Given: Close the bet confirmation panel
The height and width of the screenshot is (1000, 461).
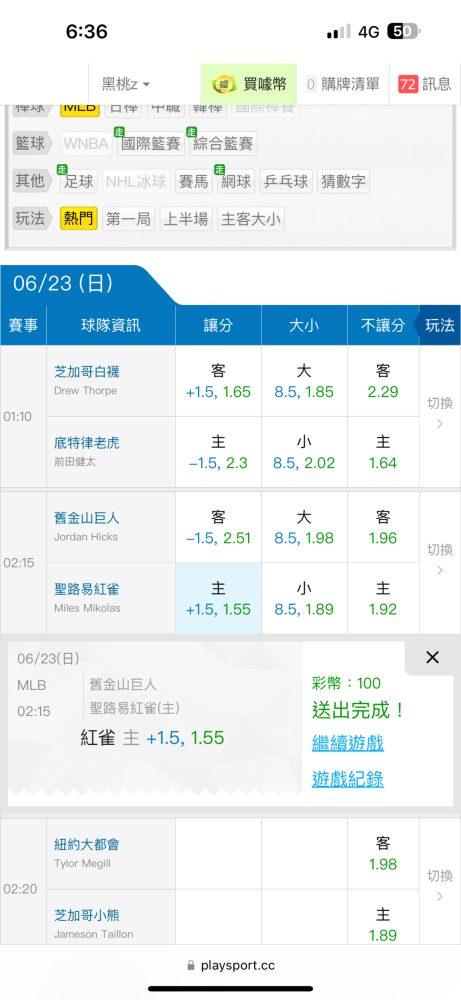Looking at the screenshot, I should [x=432, y=658].
